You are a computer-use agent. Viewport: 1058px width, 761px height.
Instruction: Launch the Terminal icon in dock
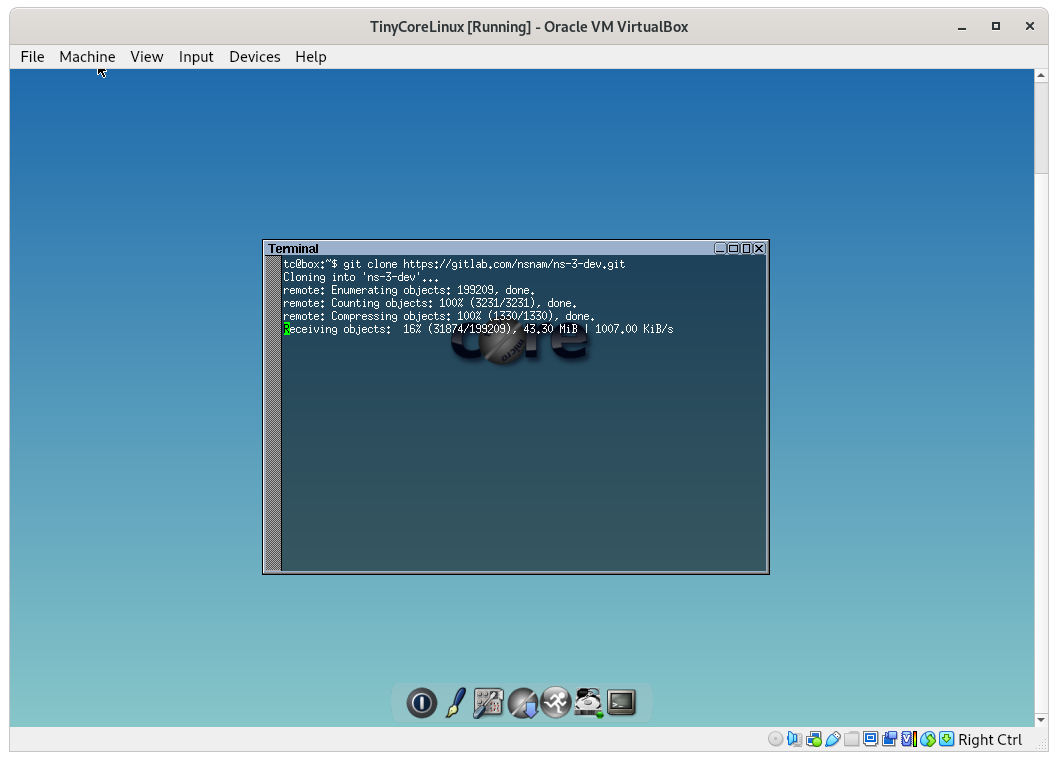621,703
